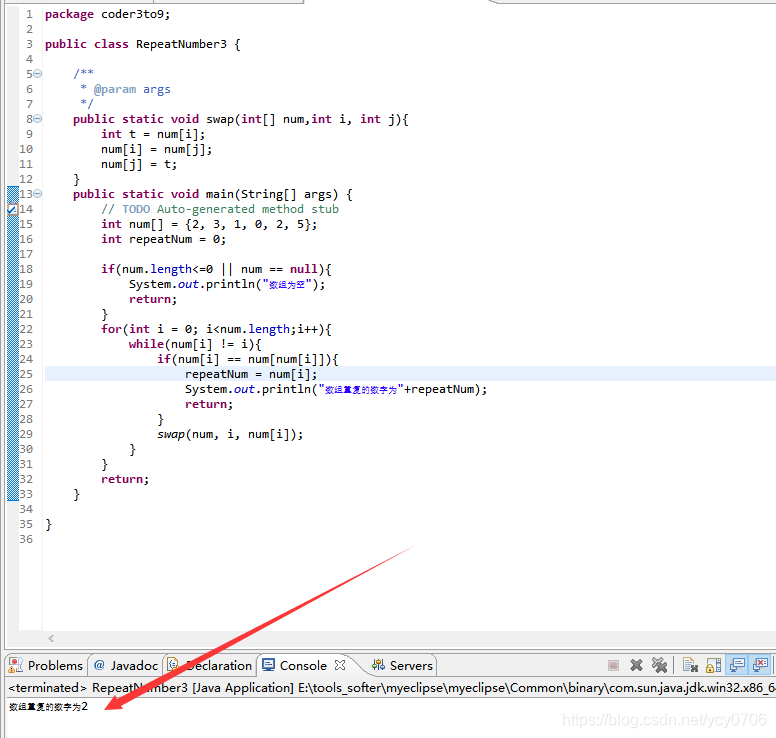This screenshot has height=738, width=776.
Task: Click the editor horizontal scroll left arrow
Action: (51, 639)
